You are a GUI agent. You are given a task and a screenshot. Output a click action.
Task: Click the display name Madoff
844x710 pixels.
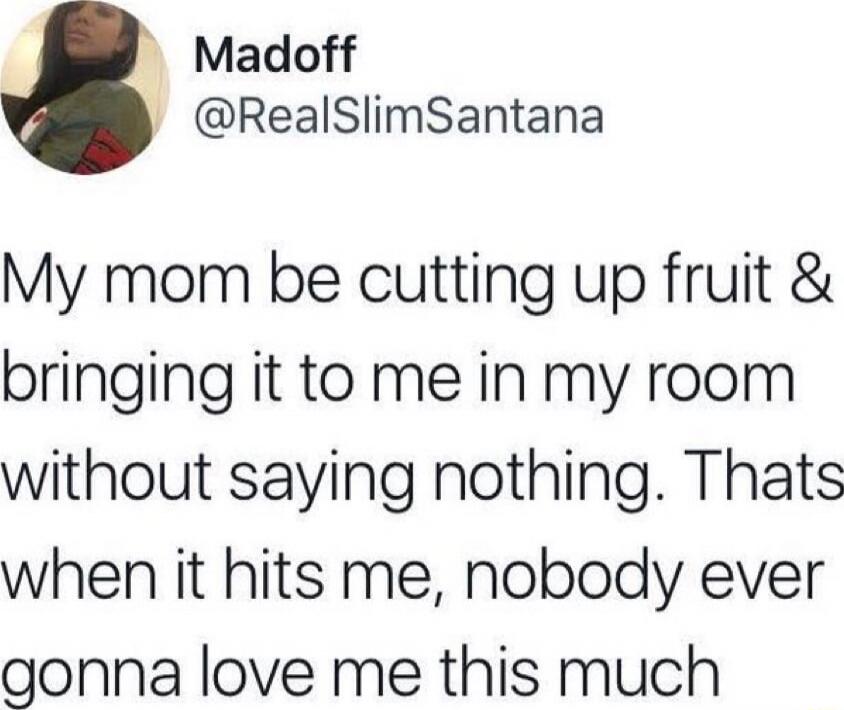[275, 54]
